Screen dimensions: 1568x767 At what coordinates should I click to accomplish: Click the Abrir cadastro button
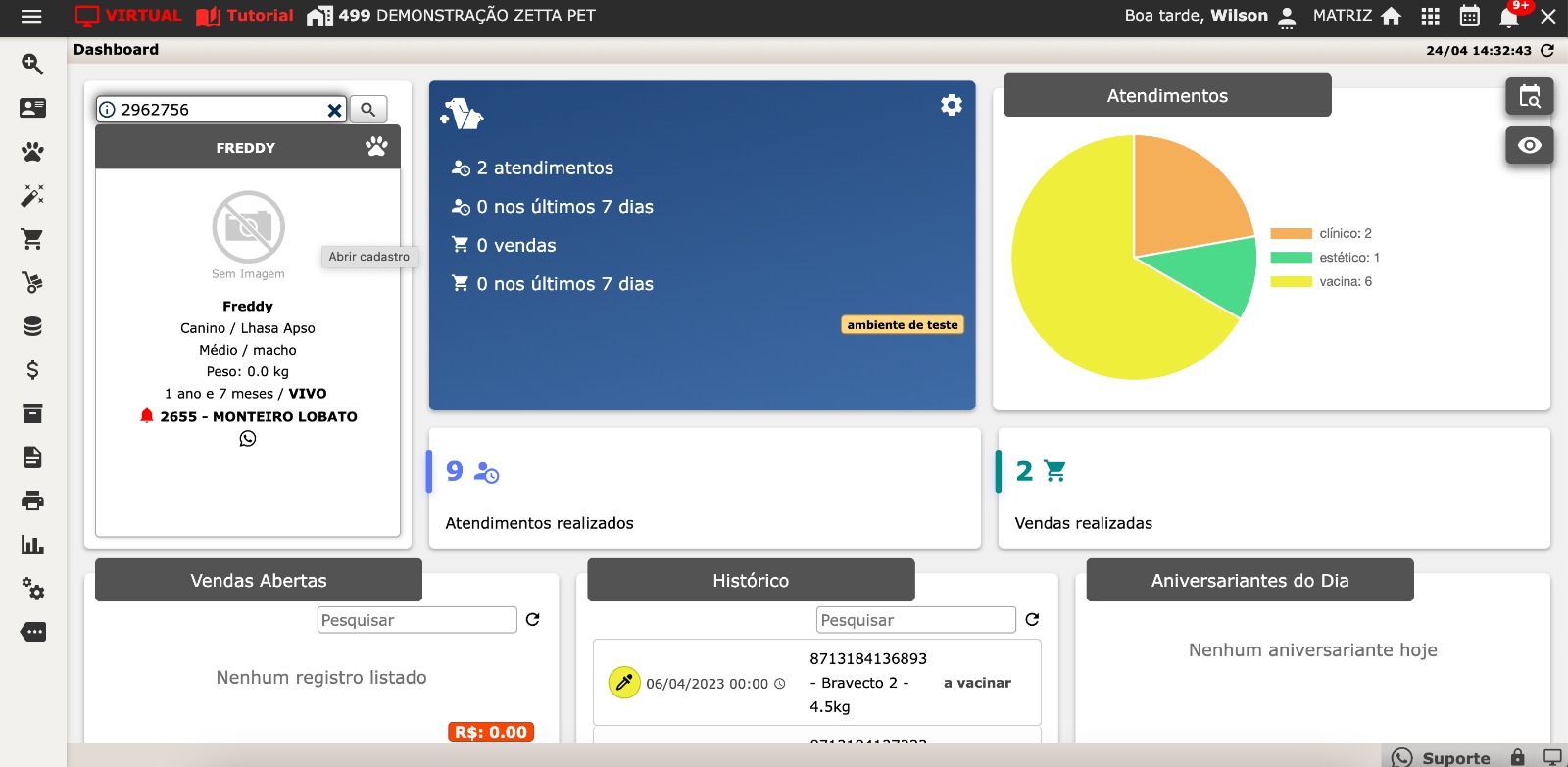(369, 257)
